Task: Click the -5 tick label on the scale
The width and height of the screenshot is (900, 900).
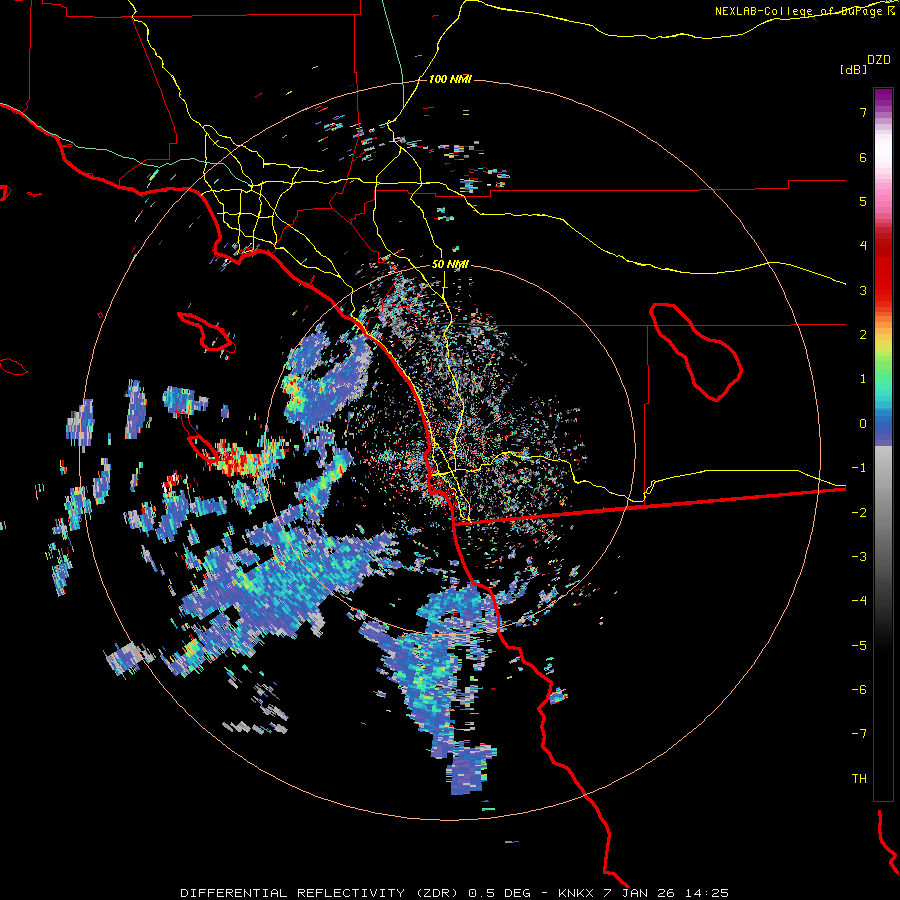Action: (x=859, y=646)
